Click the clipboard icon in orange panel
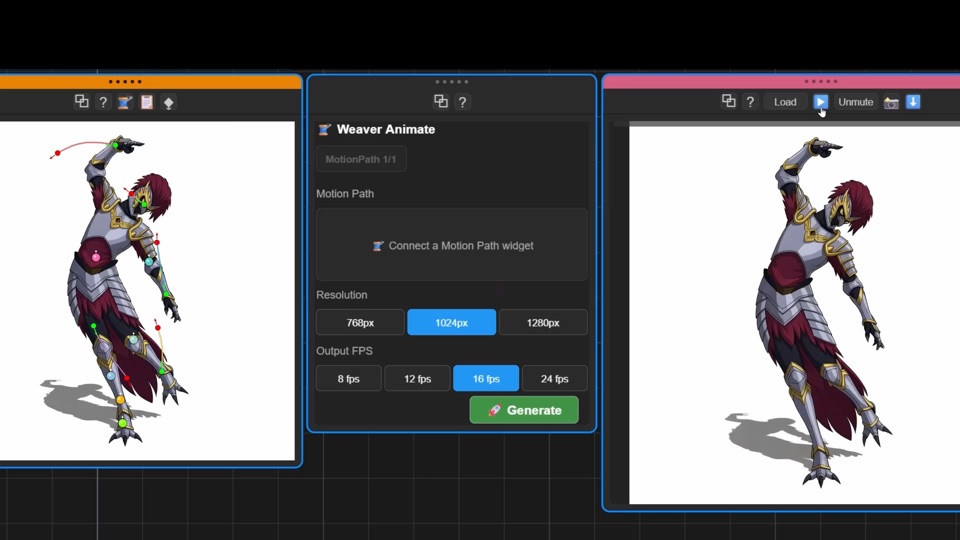 coord(146,102)
